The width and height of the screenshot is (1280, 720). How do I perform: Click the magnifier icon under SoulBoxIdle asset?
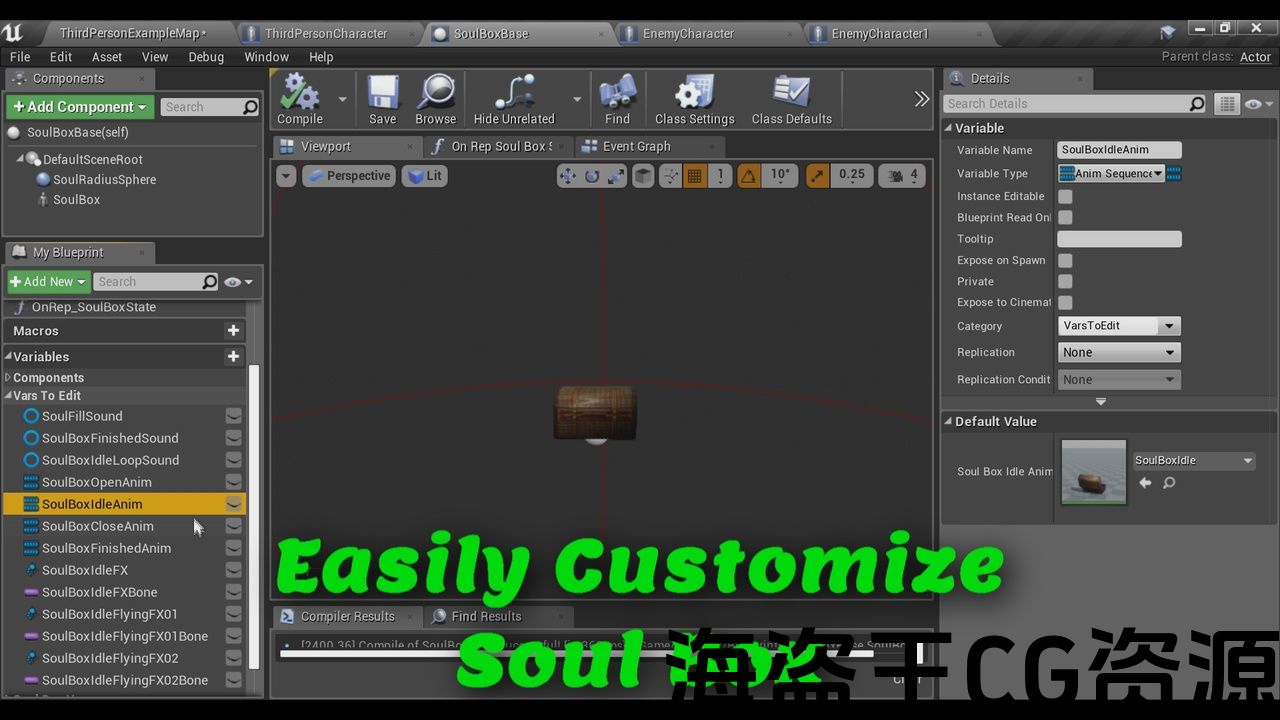(1169, 483)
